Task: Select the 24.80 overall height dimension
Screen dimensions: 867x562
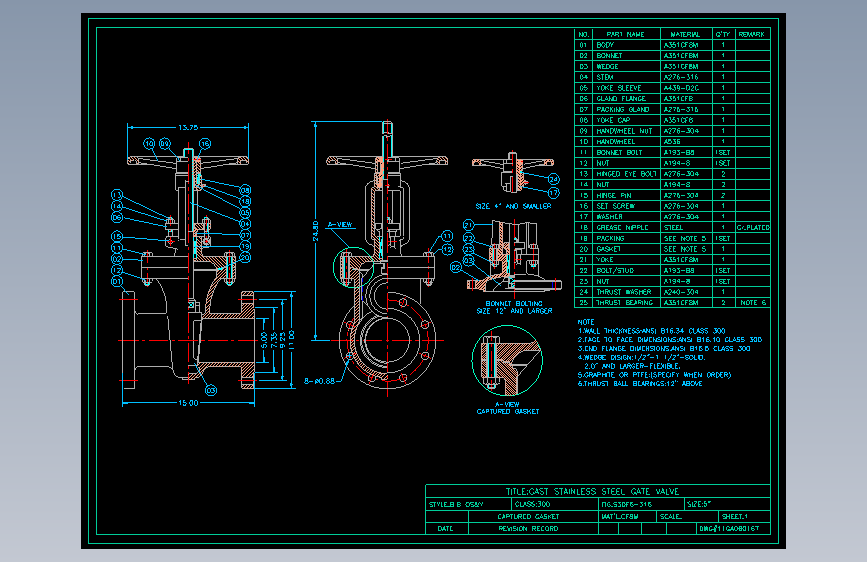Action: pos(315,231)
